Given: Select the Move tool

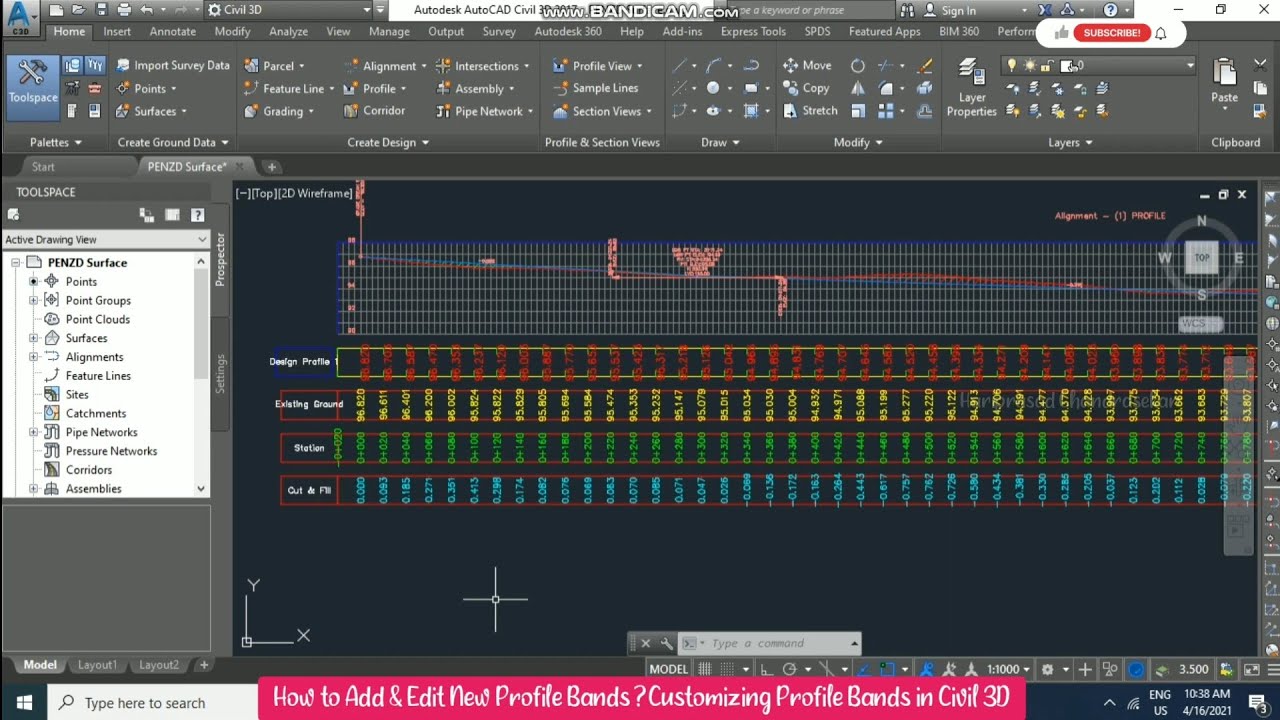Looking at the screenshot, I should coord(807,65).
